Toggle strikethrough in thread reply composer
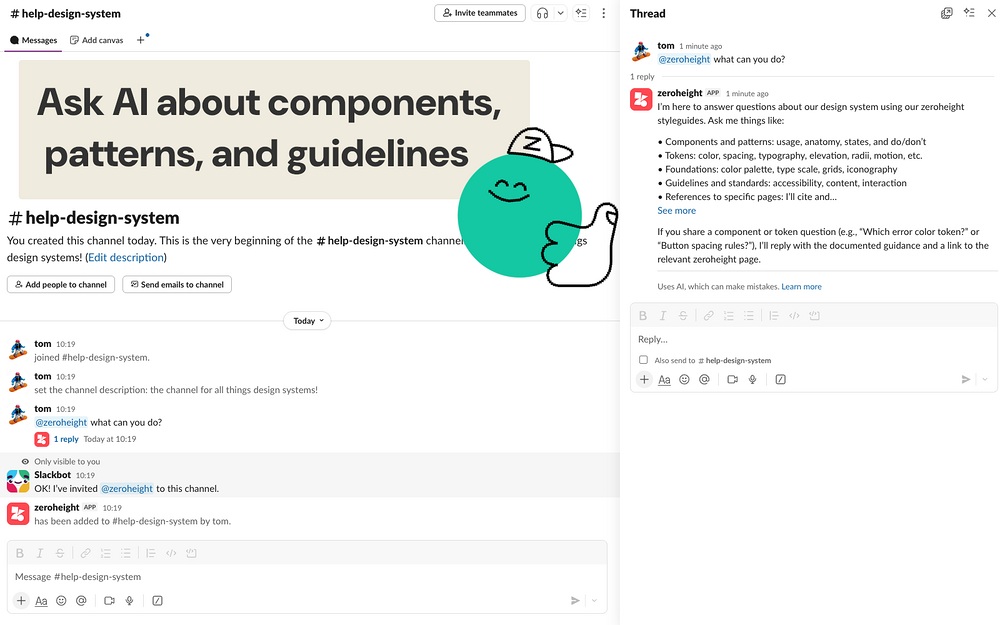 [683, 316]
